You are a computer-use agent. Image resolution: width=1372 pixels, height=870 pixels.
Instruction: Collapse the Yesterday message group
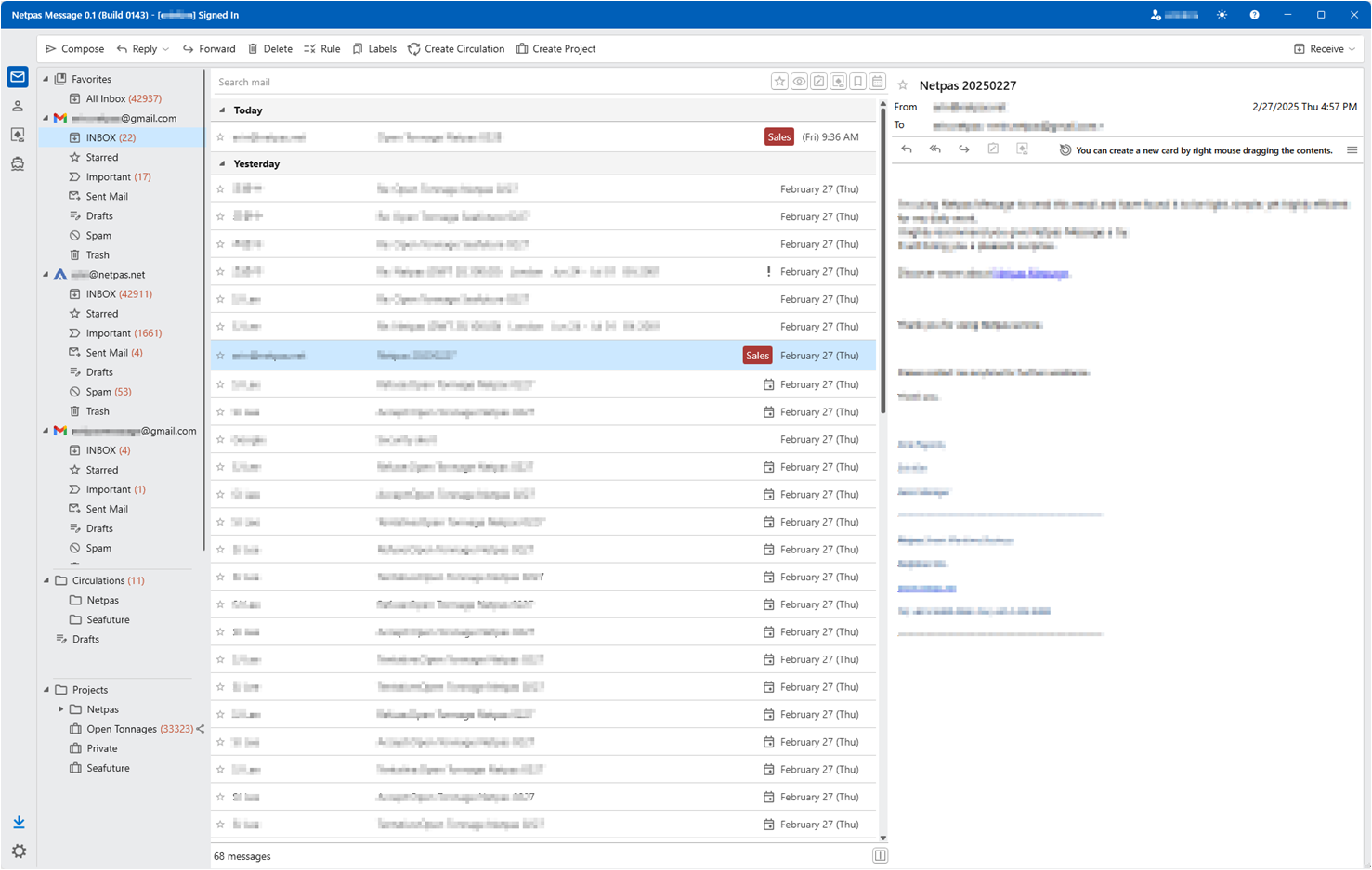point(222,163)
